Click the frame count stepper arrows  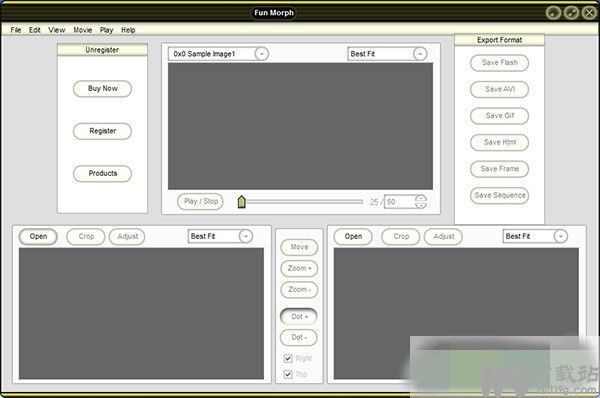coord(421,202)
